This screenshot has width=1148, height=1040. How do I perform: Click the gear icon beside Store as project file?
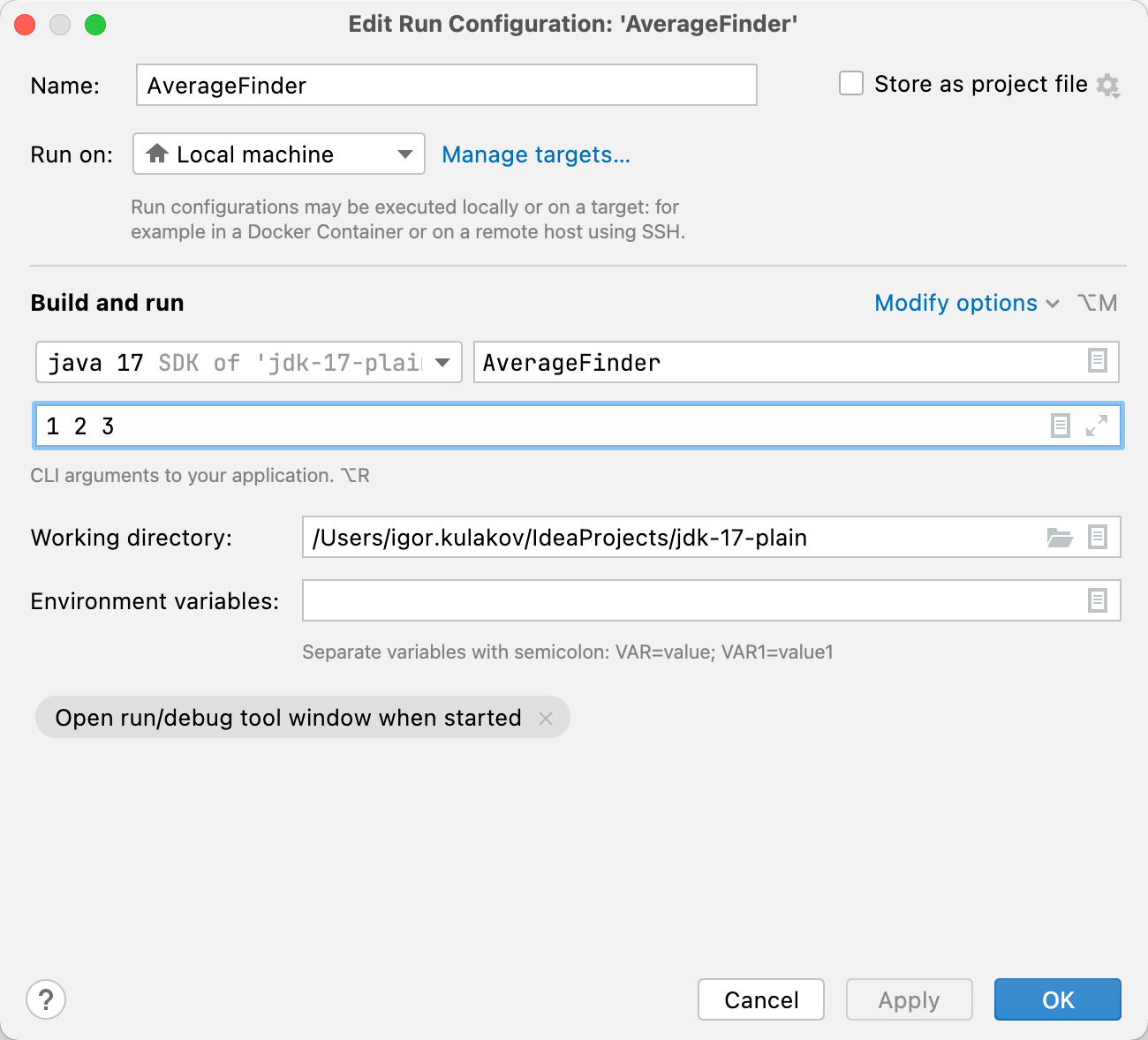click(x=1107, y=86)
